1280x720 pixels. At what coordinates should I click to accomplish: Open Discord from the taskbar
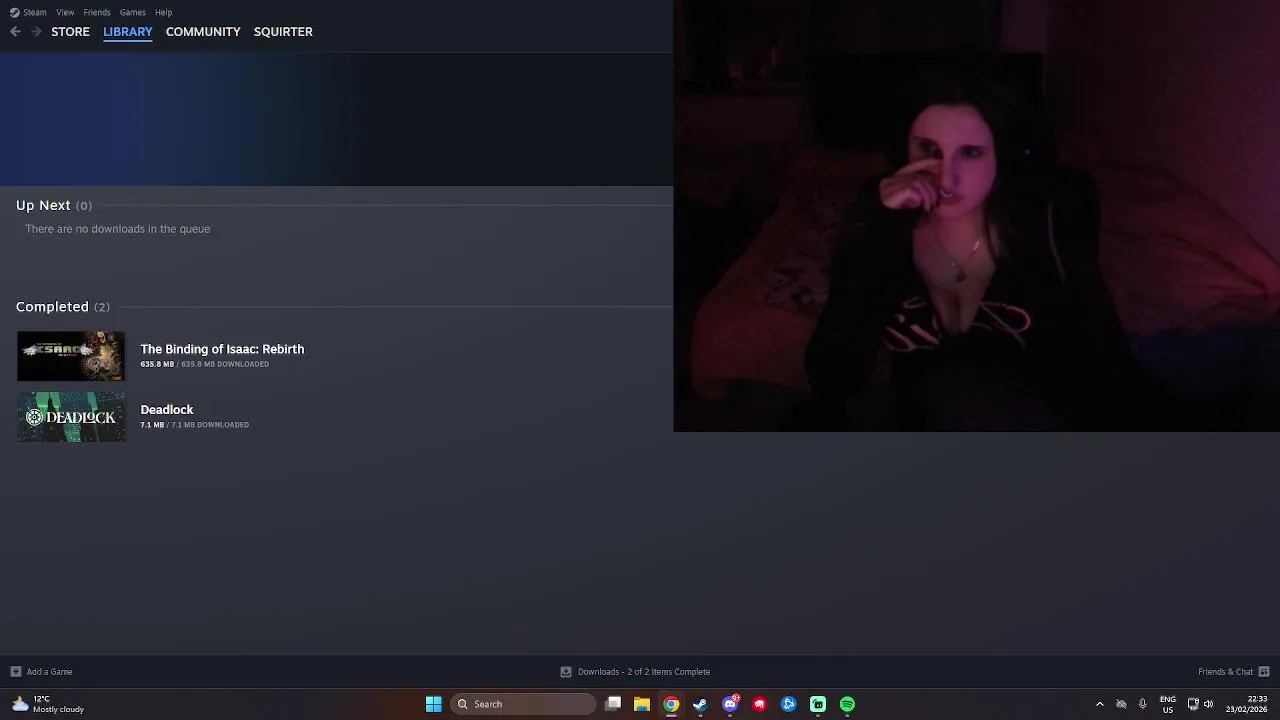click(730, 704)
